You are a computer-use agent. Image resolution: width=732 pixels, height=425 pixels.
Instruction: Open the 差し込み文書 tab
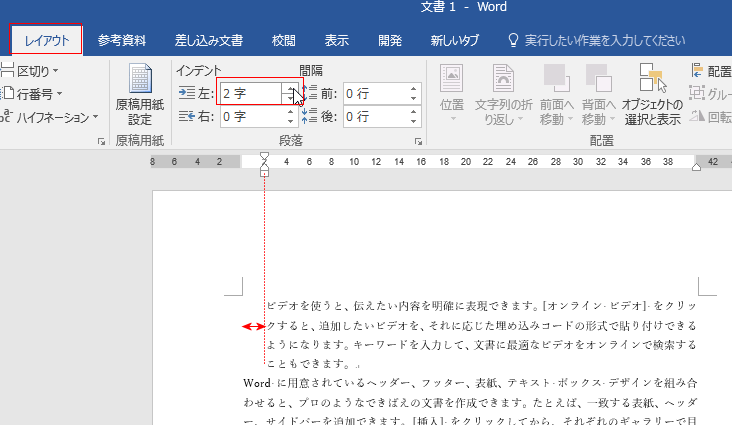pyautogui.click(x=209, y=41)
